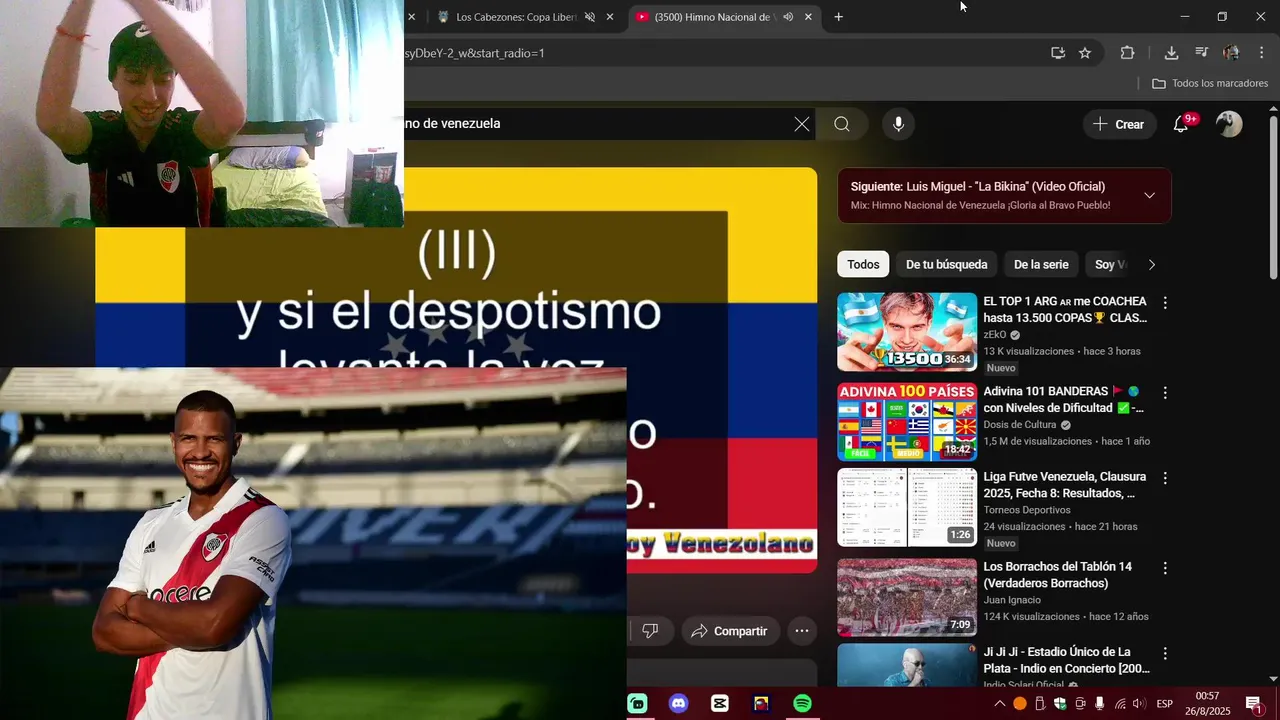Dislike the video with the thumbs-down

[x=650, y=631]
